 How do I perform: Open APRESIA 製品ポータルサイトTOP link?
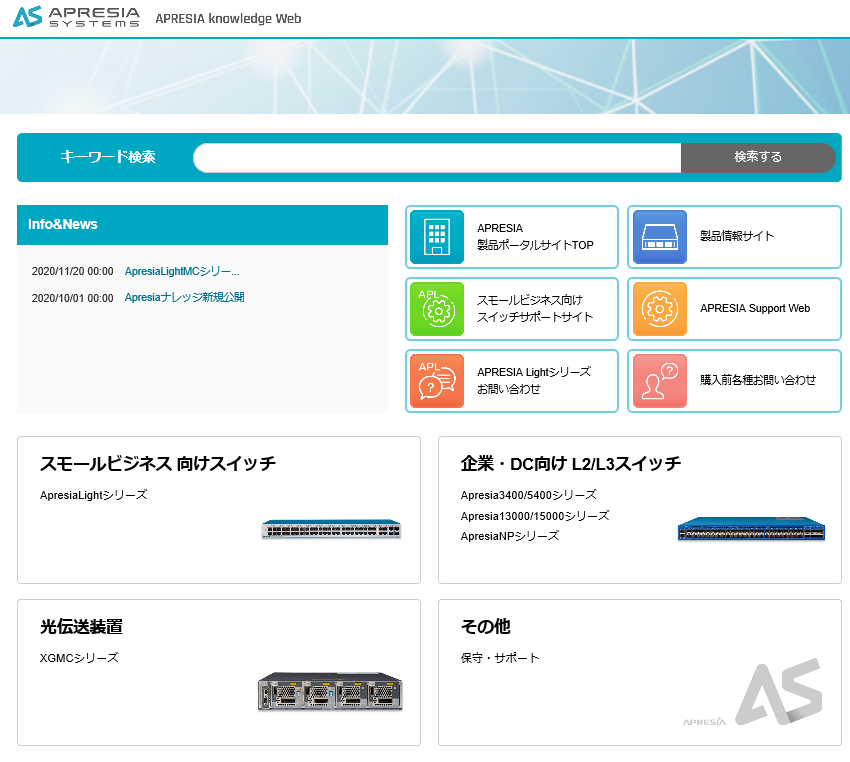pyautogui.click(x=535, y=237)
